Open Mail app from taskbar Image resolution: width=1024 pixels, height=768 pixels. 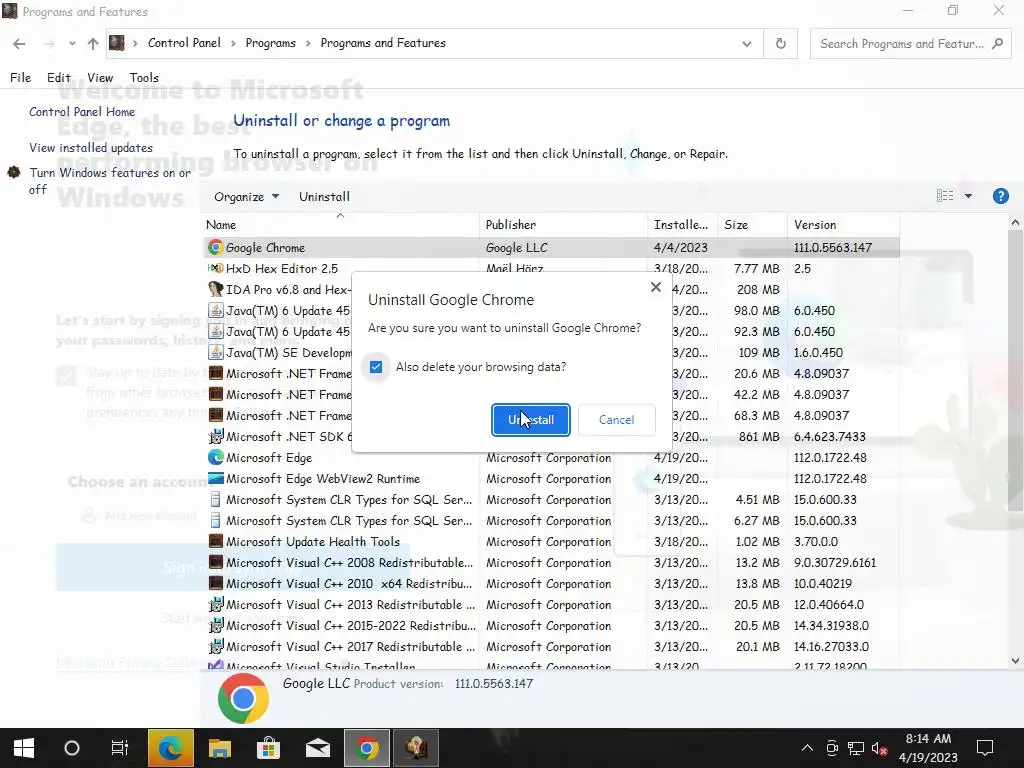click(317, 748)
